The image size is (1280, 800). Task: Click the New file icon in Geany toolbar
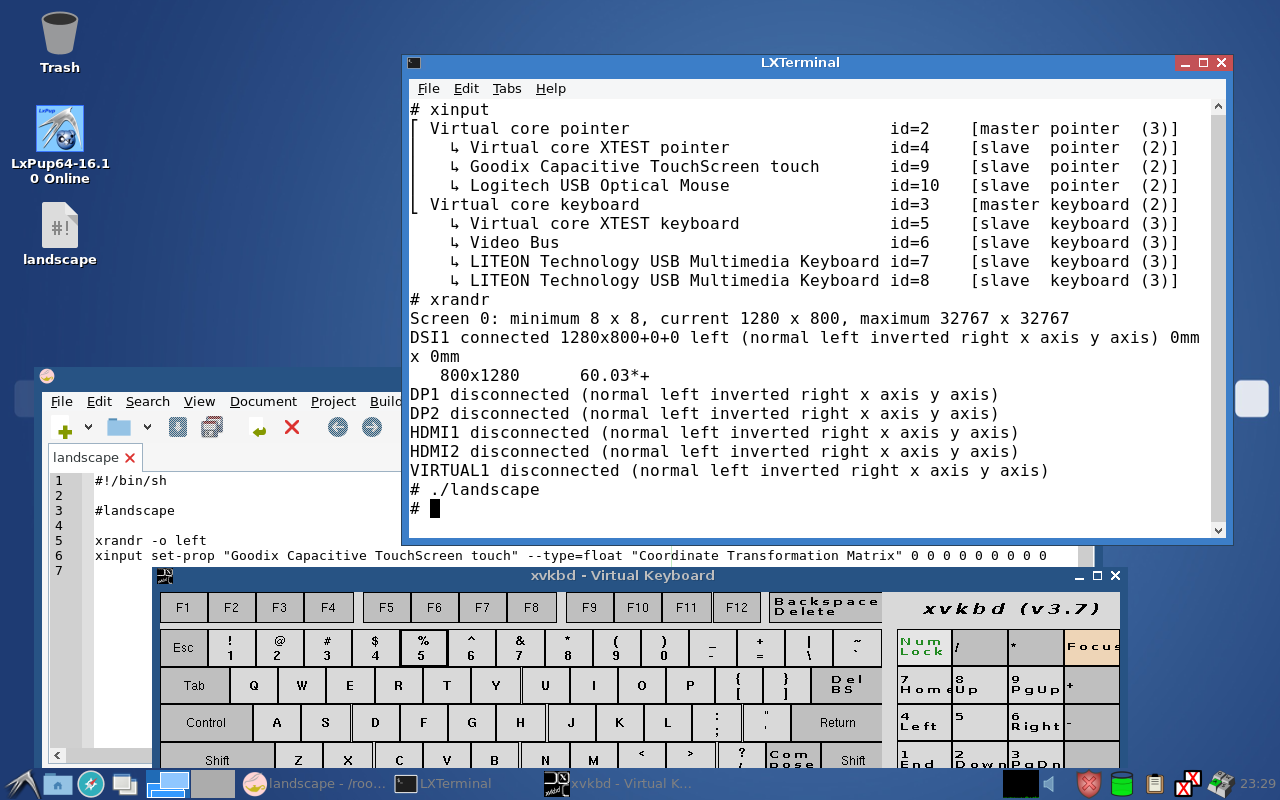click(64, 428)
